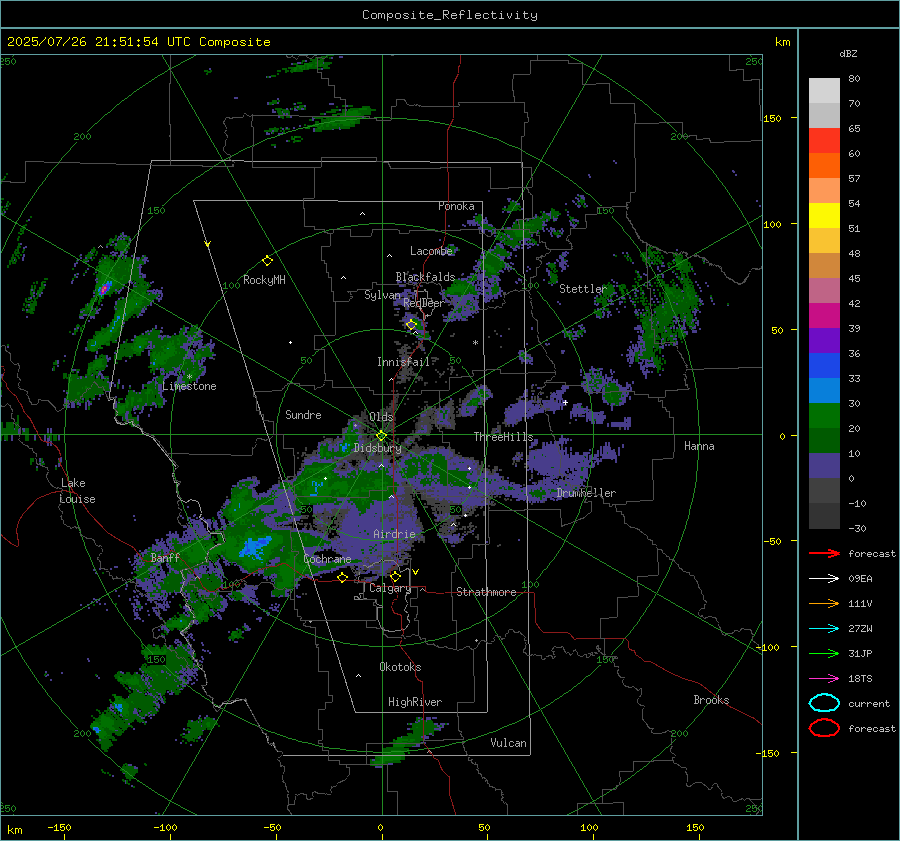This screenshot has width=900, height=841.
Task: Click the 'HighRiver' map label
Action: 415,702
